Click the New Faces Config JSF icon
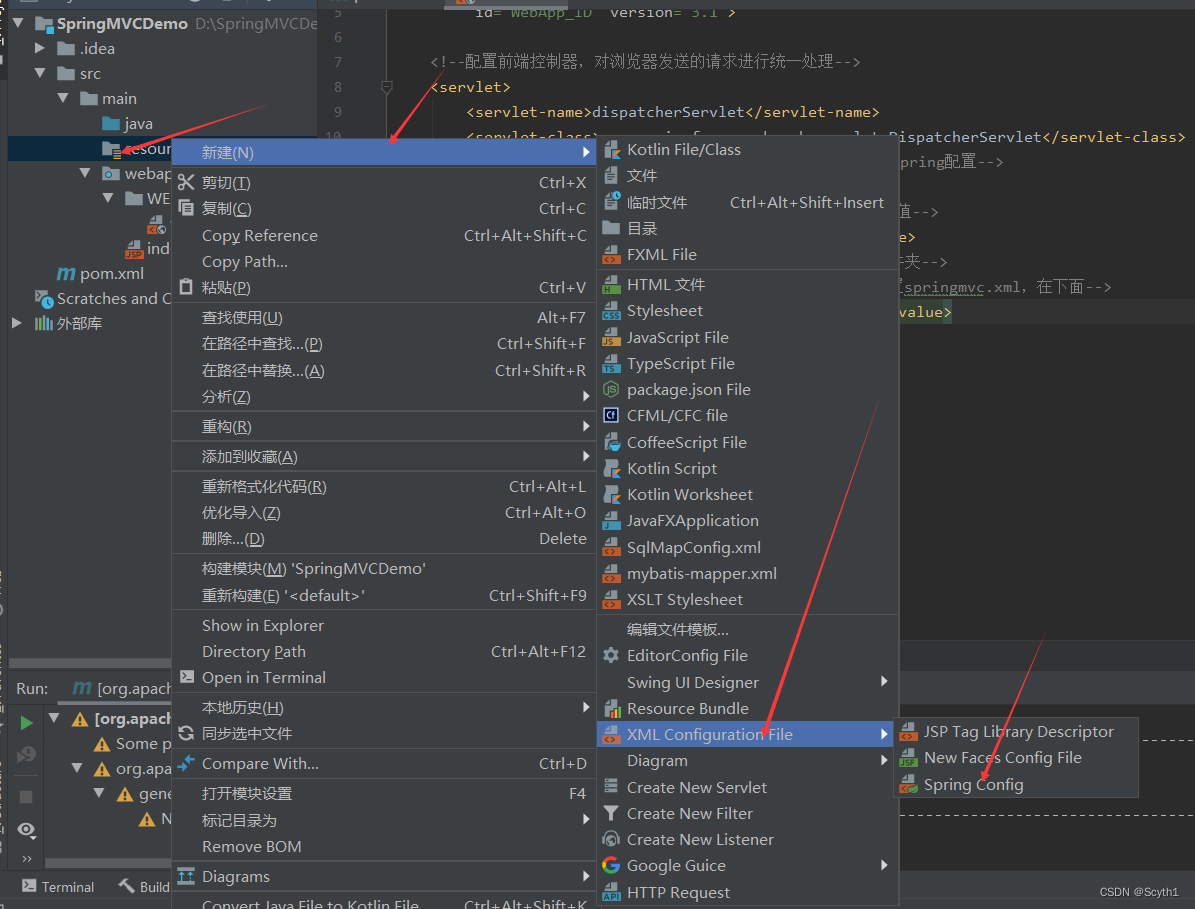The width and height of the screenshot is (1195, 909). pos(908,758)
